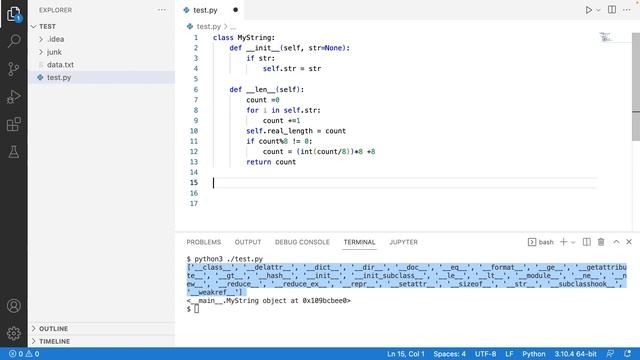The width and height of the screenshot is (640, 360).
Task: Click the terminal prompt input cursor
Action: coord(197,309)
